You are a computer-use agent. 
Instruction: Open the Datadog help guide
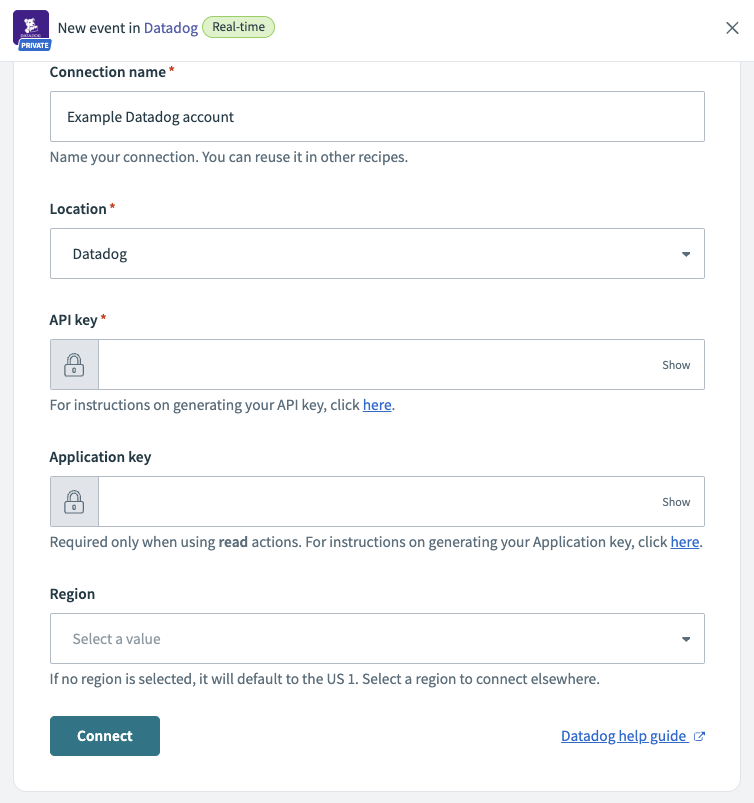click(622, 735)
